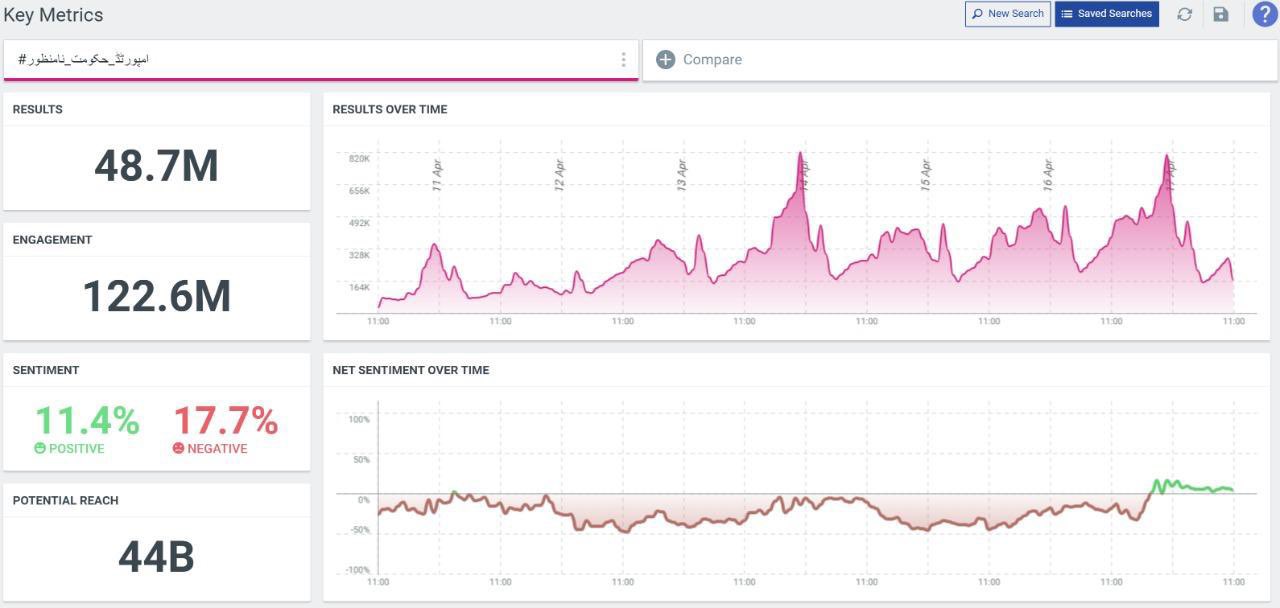Open the Saved Searches list
The image size is (1280, 608).
tap(1106, 14)
